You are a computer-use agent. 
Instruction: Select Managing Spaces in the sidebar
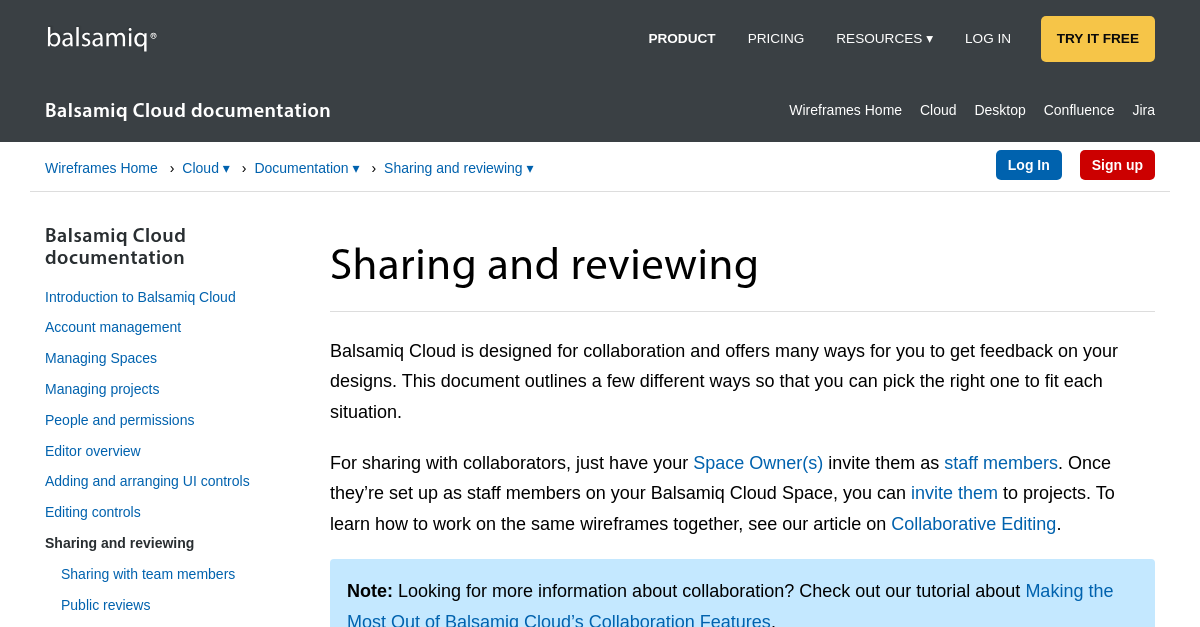[100, 358]
